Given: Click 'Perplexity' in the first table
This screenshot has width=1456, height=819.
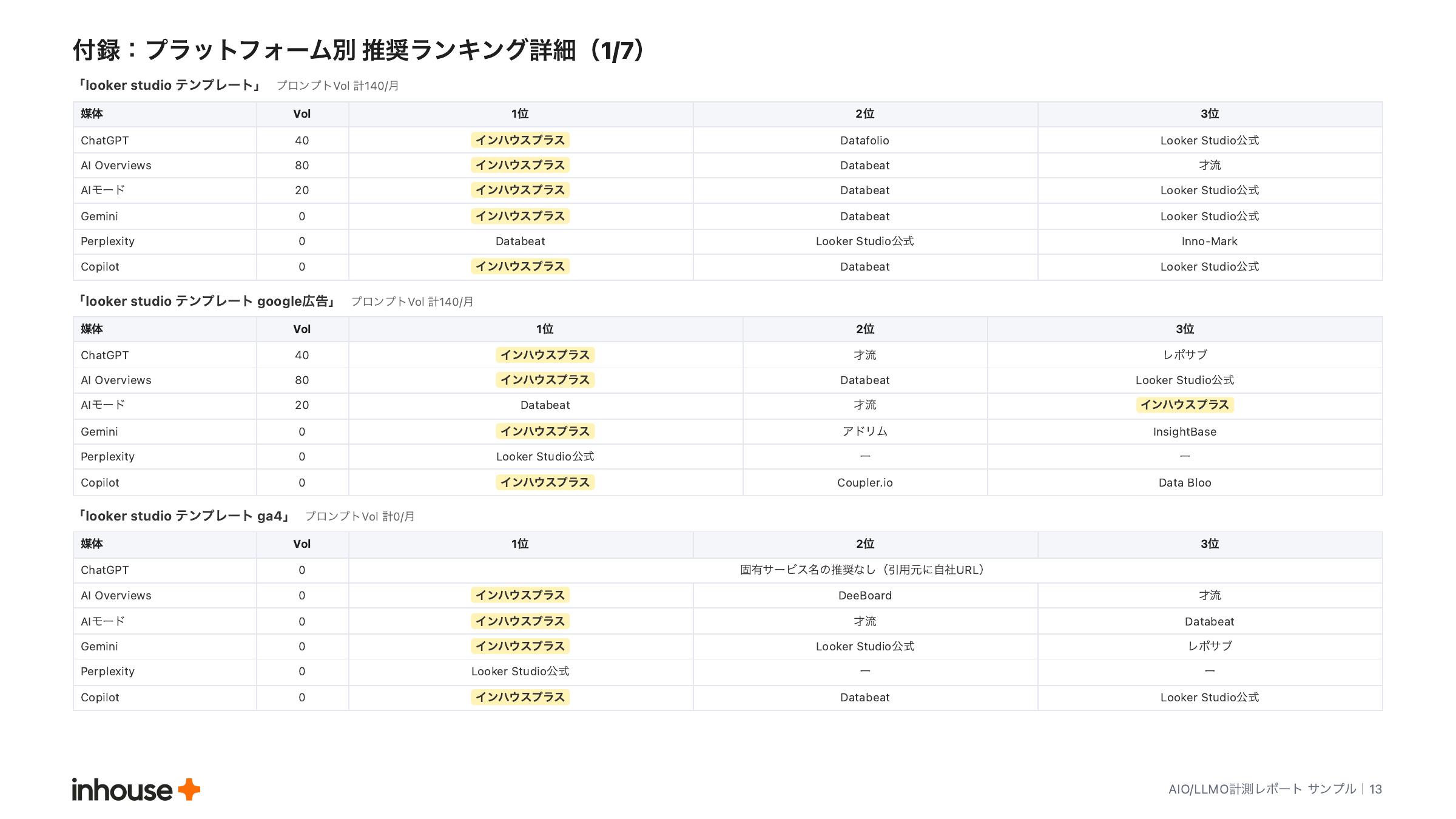Looking at the screenshot, I should point(107,241).
